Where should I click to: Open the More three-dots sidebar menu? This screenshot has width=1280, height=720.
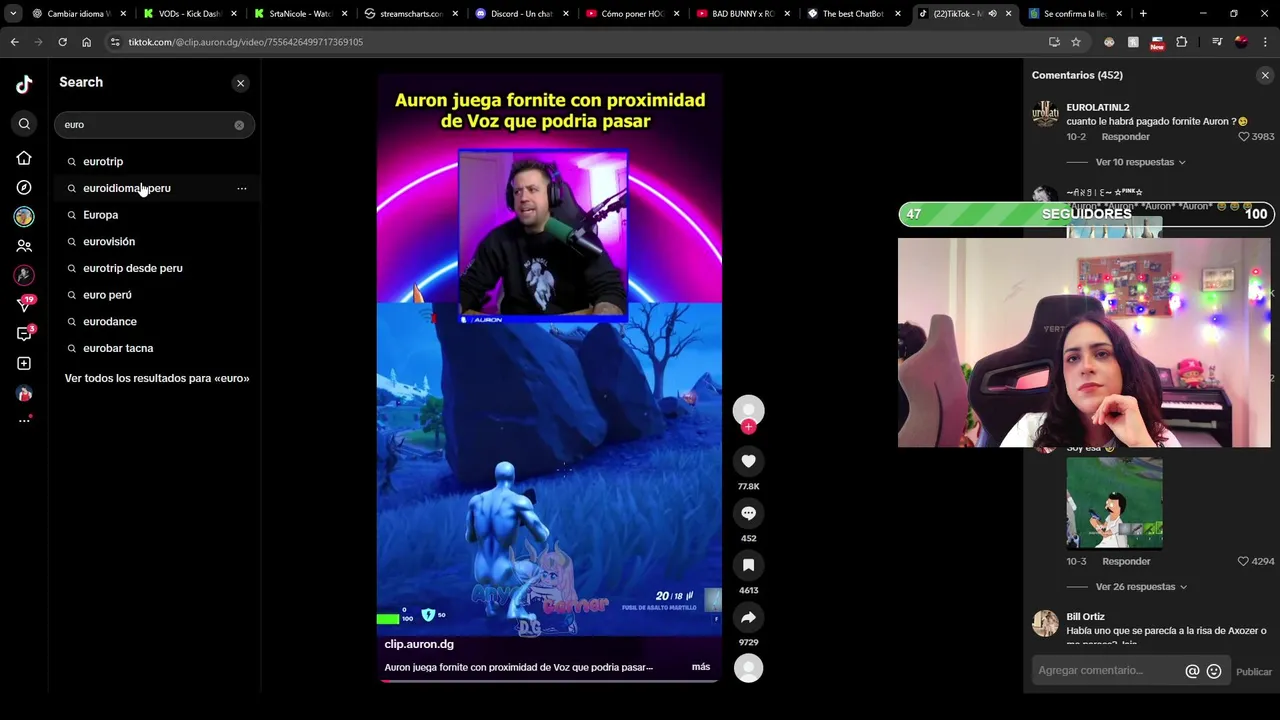[x=24, y=420]
